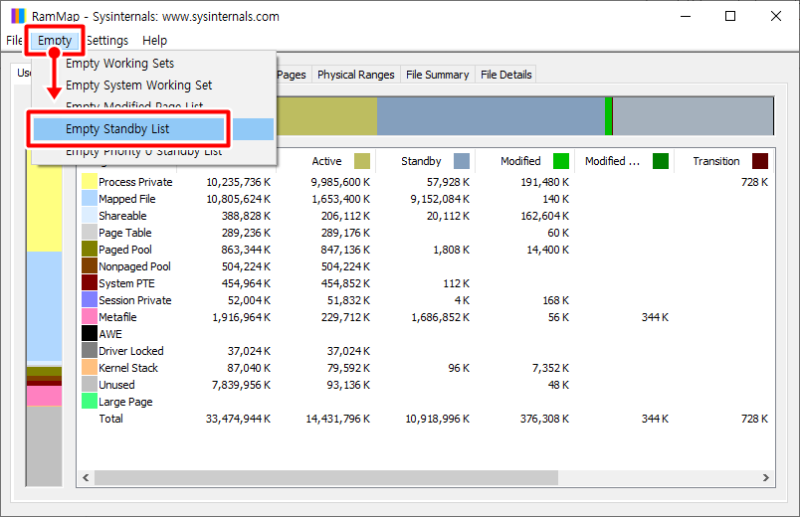Click the Unused total value 7,839,956 K
This screenshot has height=517, width=800.
[x=241, y=385]
